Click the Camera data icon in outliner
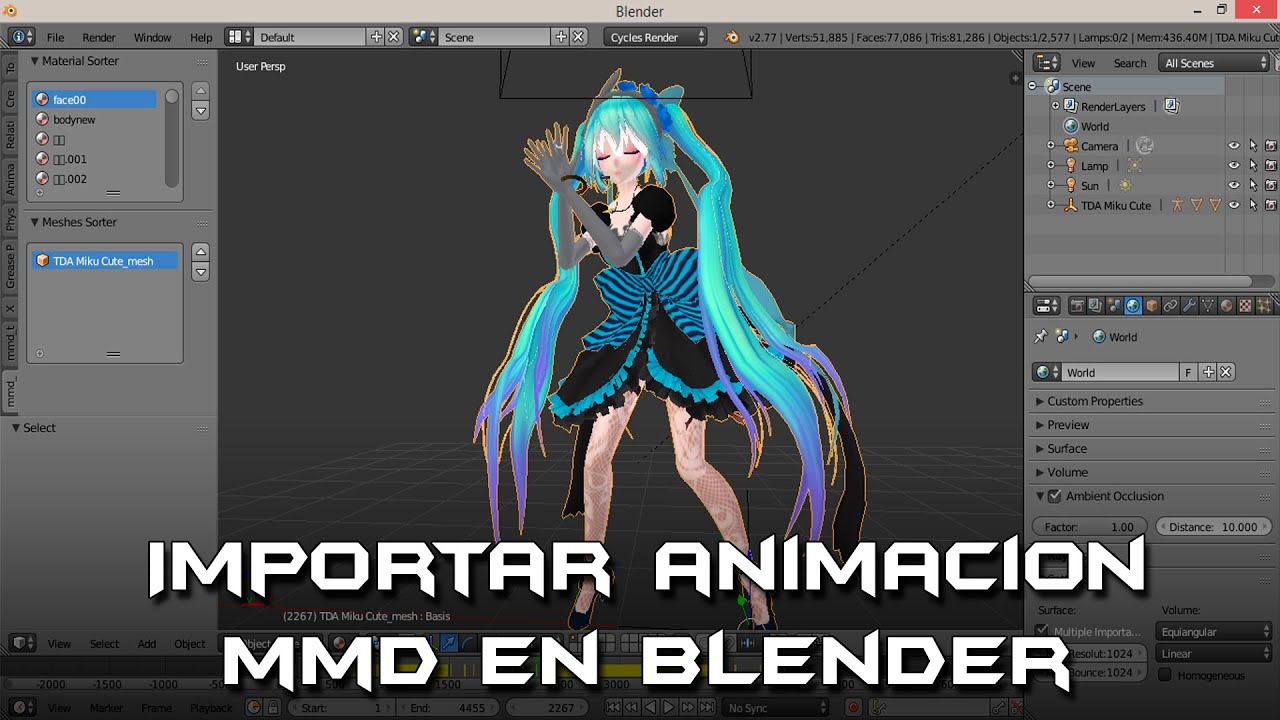Viewport: 1280px width, 720px height. pos(1145,146)
